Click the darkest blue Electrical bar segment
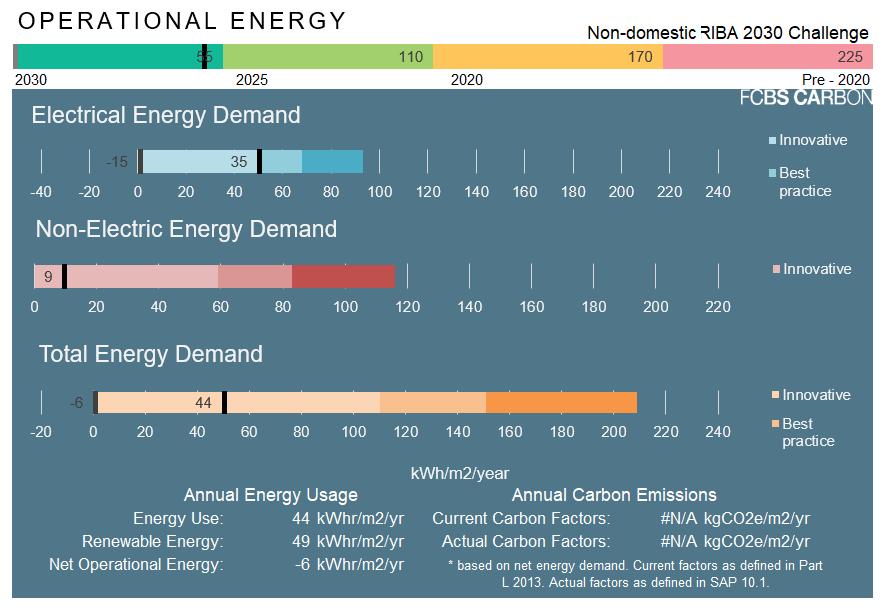 pyautogui.click(x=332, y=162)
